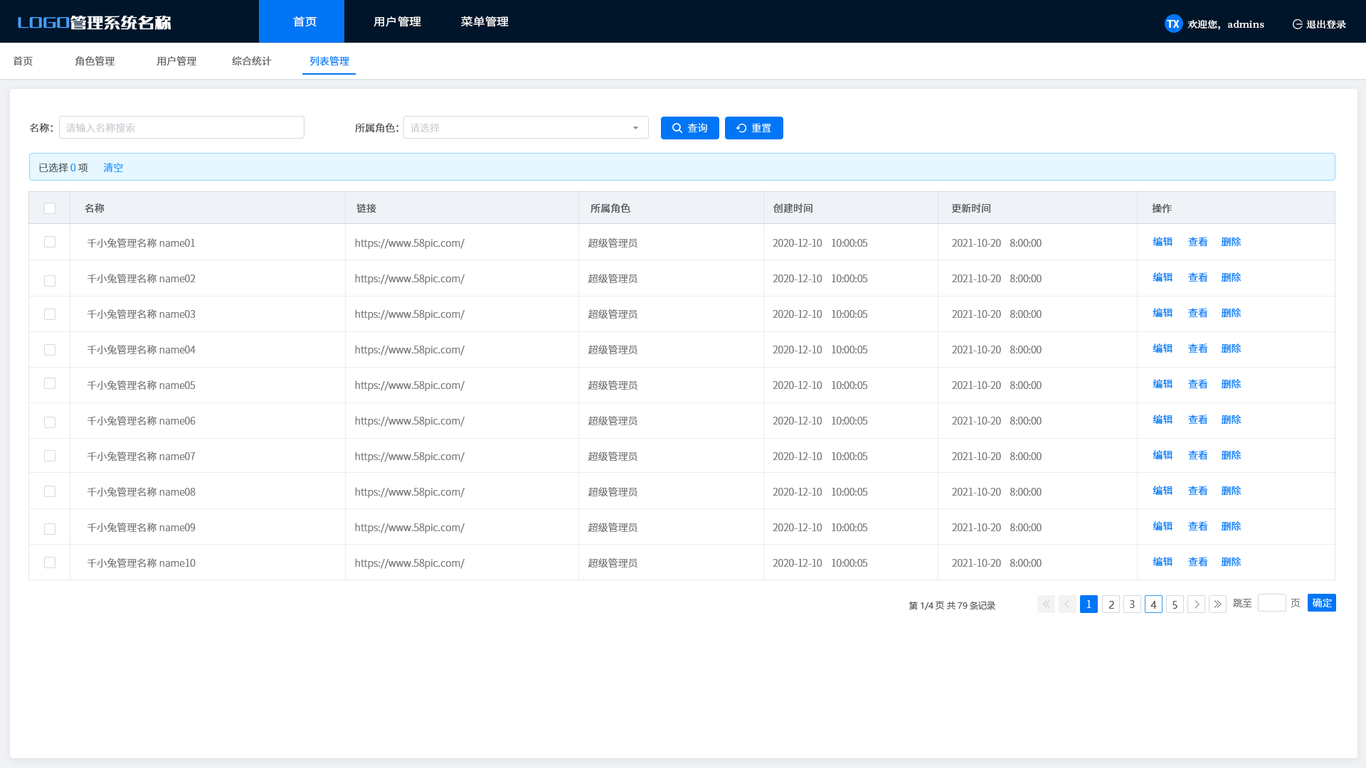1366x768 pixels.
Task: Delete the name03 row
Action: [1231, 313]
